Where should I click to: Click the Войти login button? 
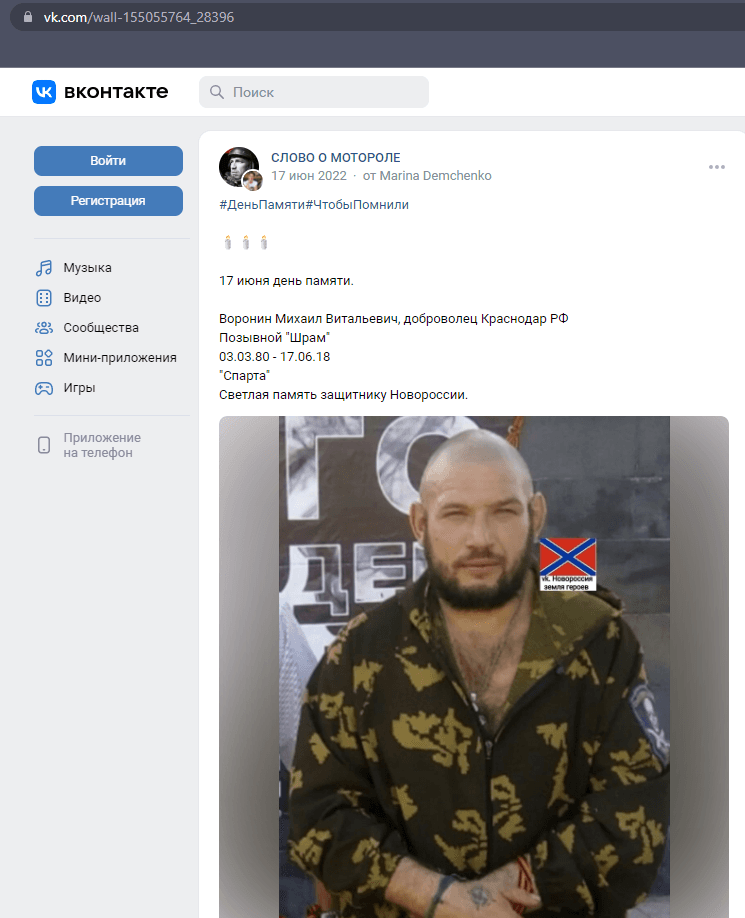tap(108, 161)
